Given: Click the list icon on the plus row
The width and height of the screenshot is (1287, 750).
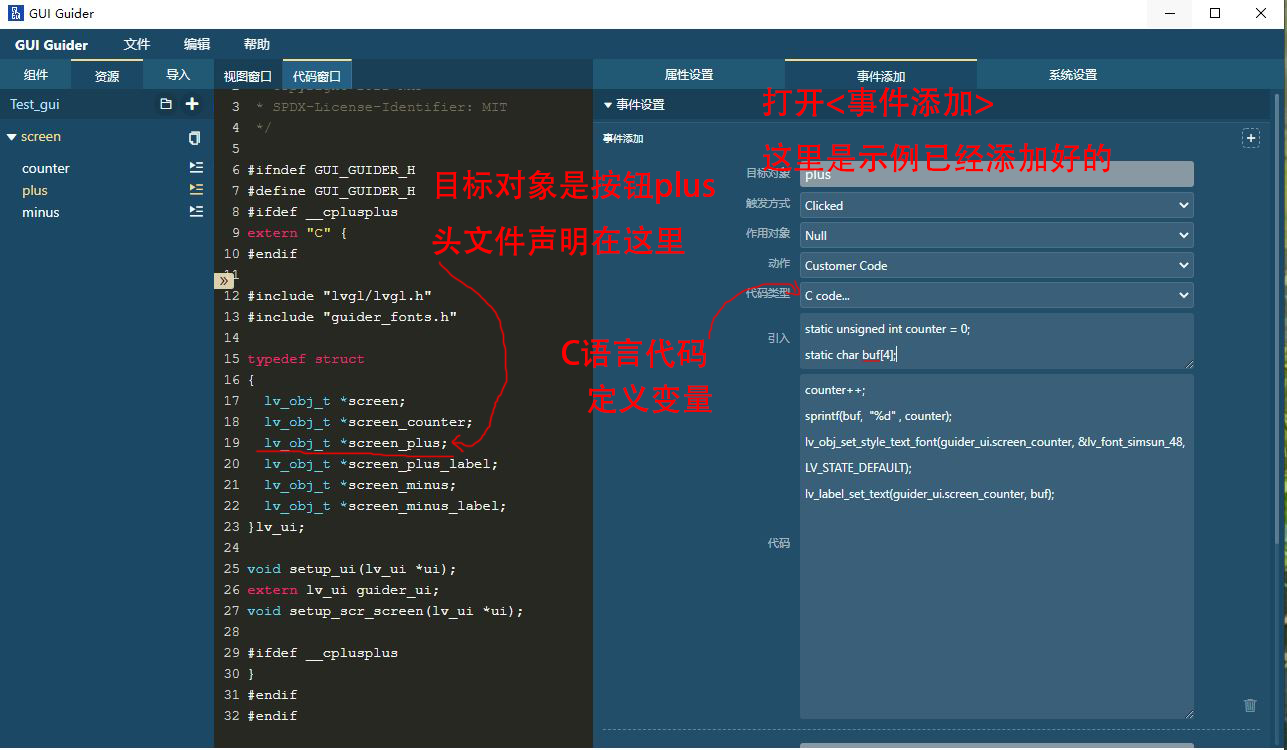Looking at the screenshot, I should coord(196,190).
